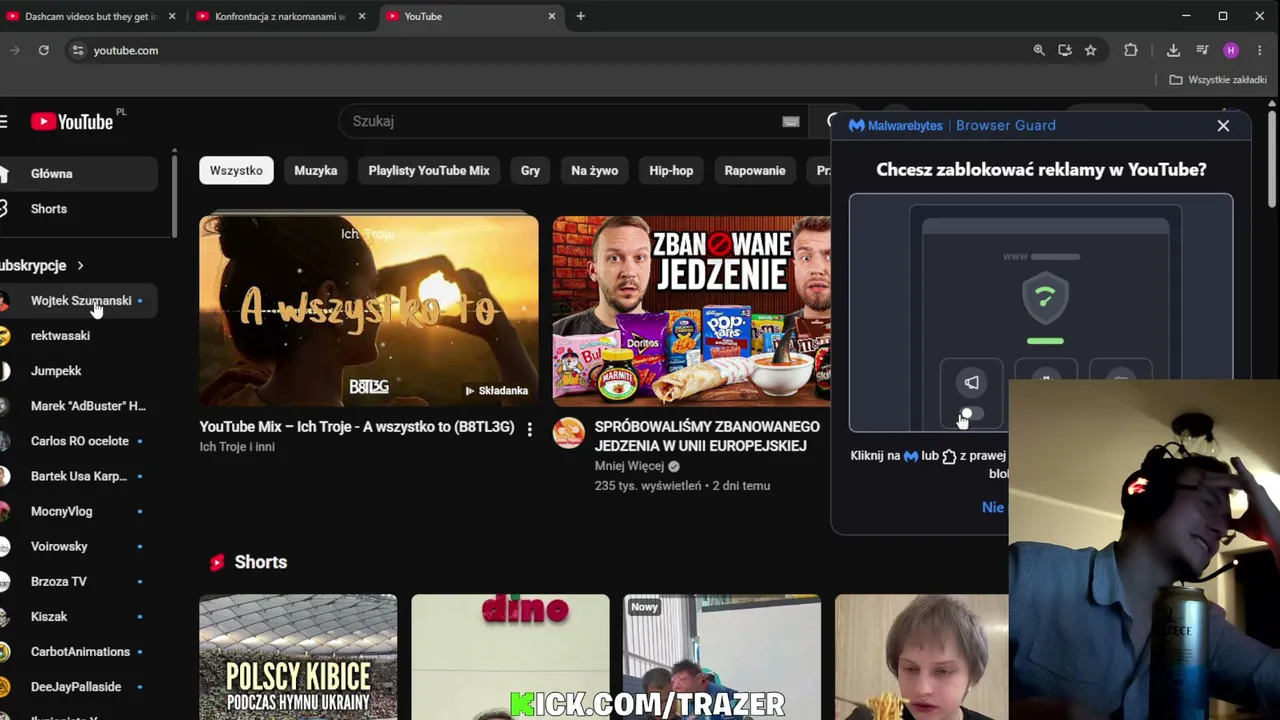Open the Wszystkie zakładki bookmarks folder
The width and height of the screenshot is (1280, 720).
coord(1218,79)
